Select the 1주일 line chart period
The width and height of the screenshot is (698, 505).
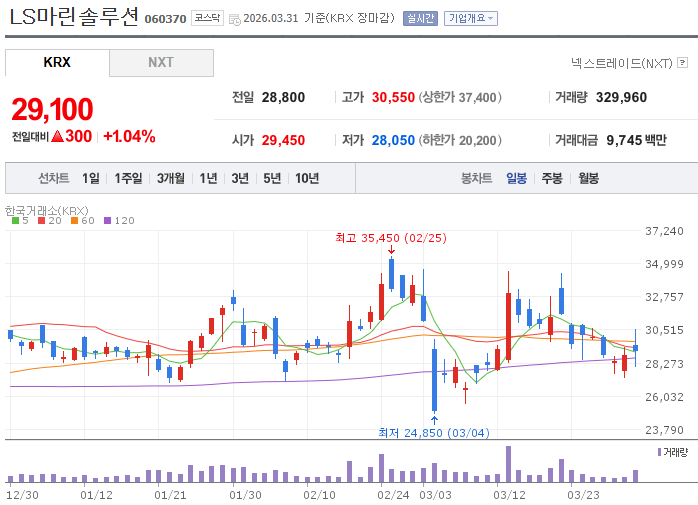pyautogui.click(x=128, y=179)
